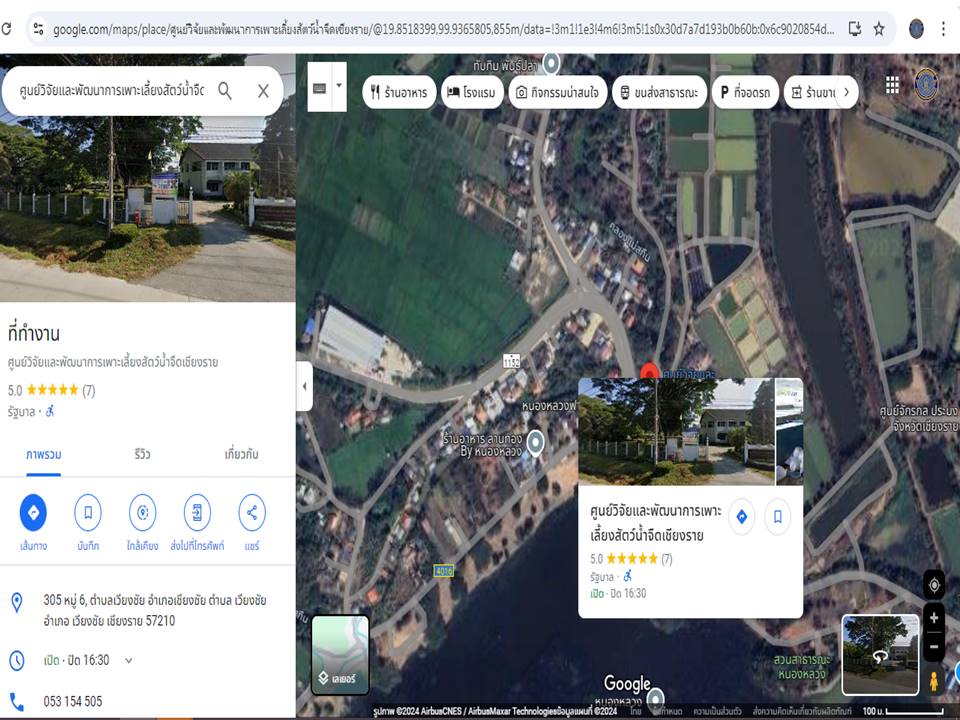This screenshot has width=960, height=720.
Task: Click the เส้นทาง directions button
Action: pyautogui.click(x=33, y=512)
